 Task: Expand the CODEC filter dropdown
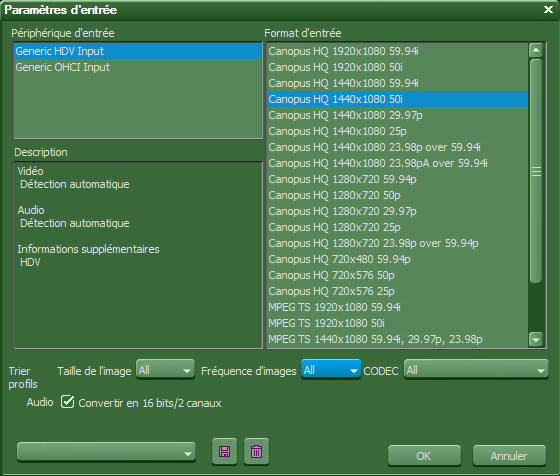[476, 370]
